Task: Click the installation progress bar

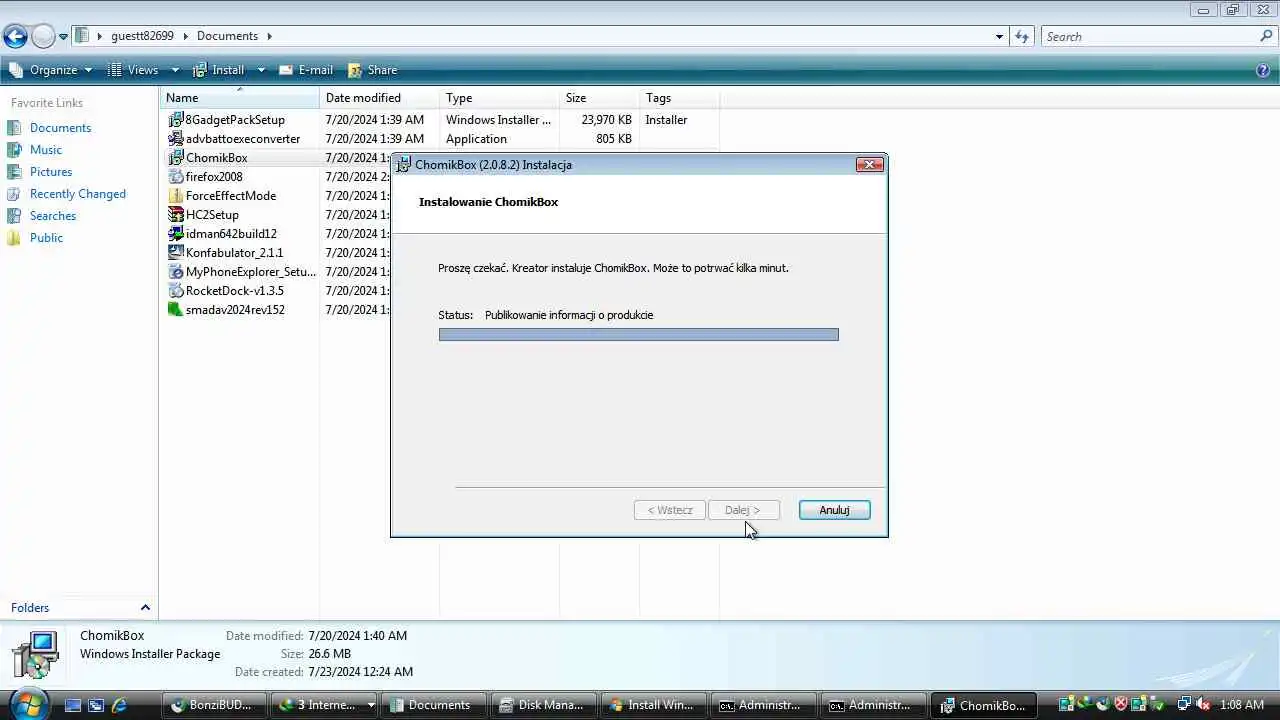Action: pos(639,334)
